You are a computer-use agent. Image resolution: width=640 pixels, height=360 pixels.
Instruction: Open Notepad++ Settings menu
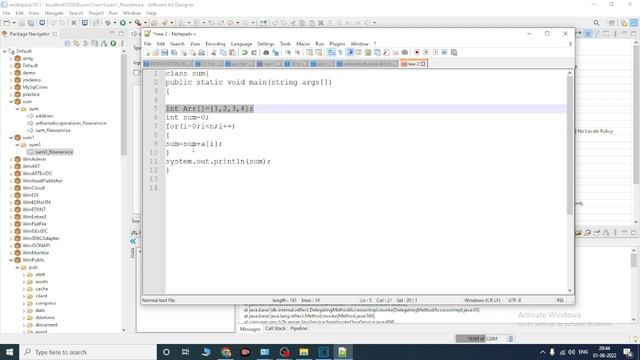[266, 44]
